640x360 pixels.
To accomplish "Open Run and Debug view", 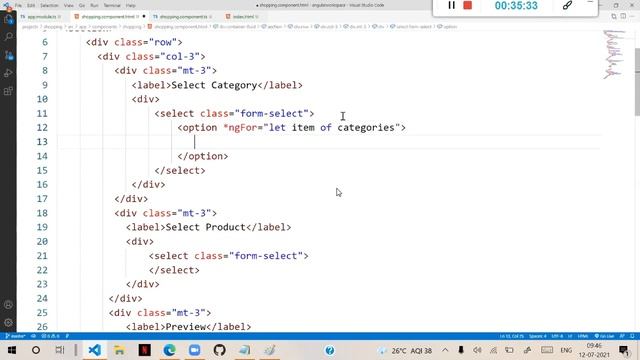I will [x=8, y=73].
